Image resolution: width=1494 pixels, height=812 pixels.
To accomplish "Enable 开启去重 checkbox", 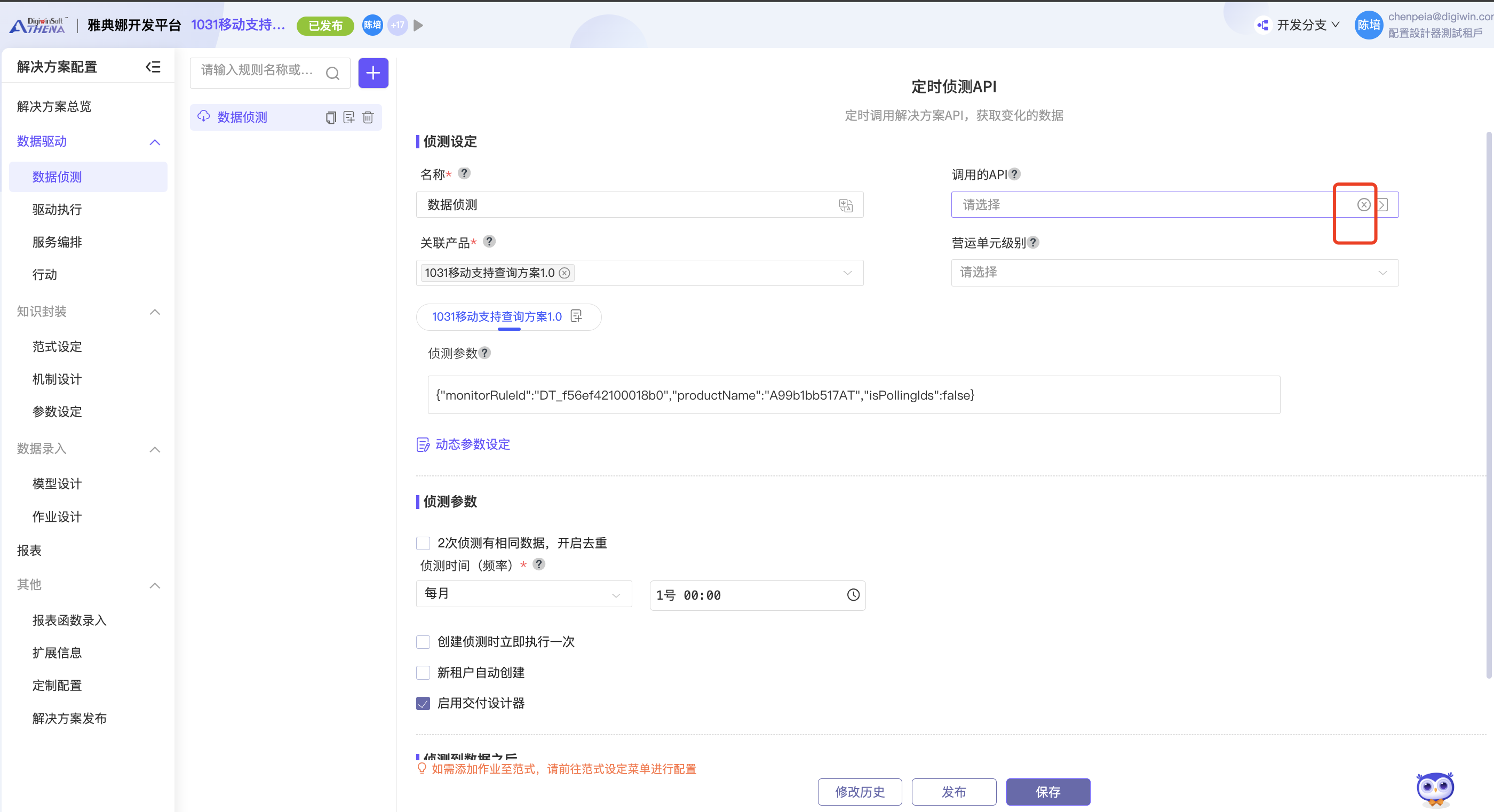I will pos(423,544).
